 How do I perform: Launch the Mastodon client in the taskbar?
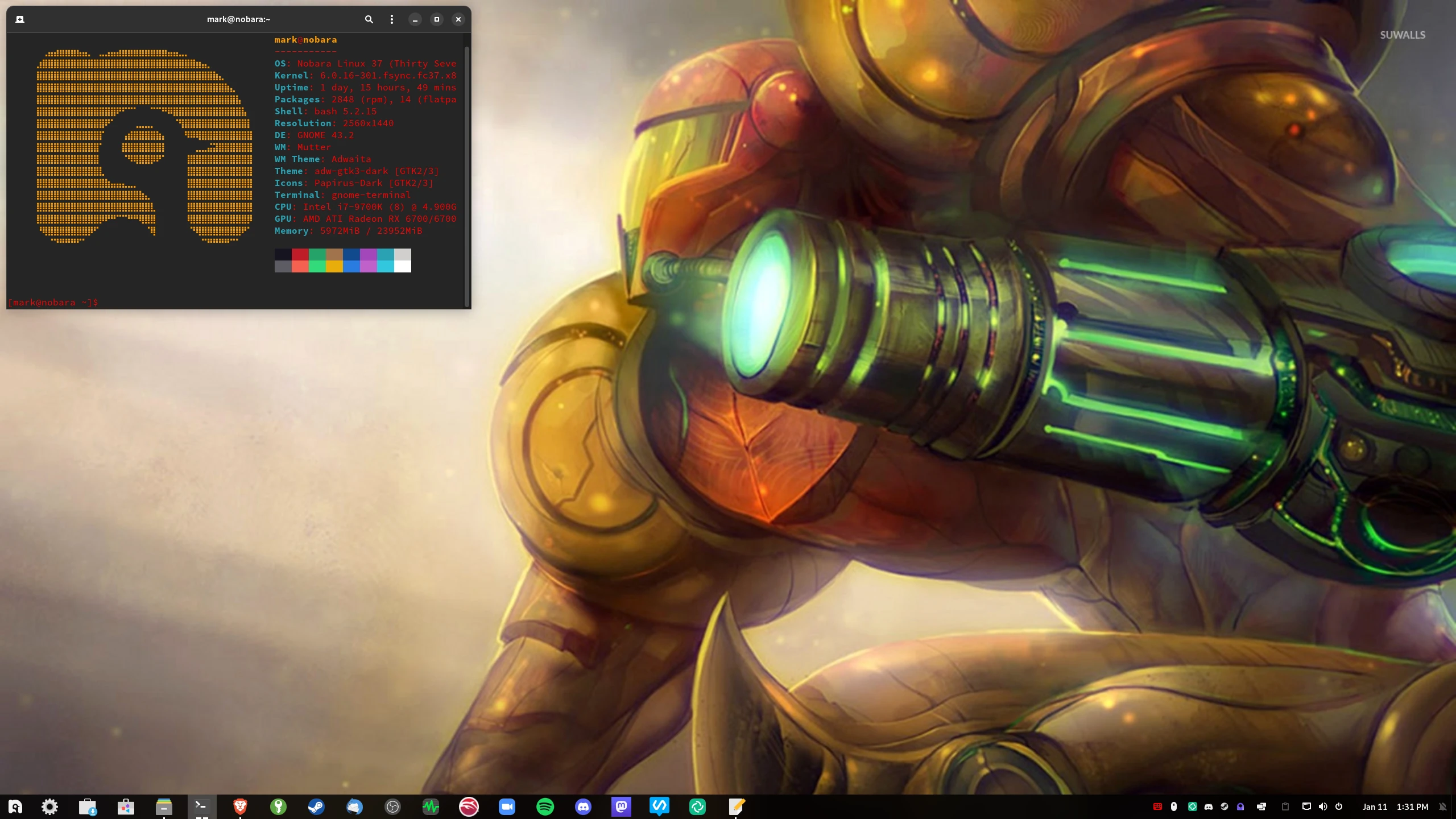click(621, 806)
